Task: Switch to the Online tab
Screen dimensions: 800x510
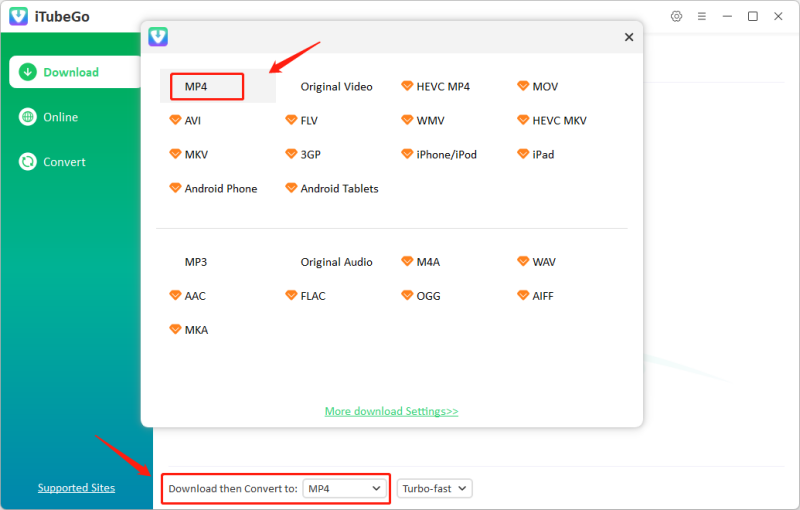Action: (60, 117)
